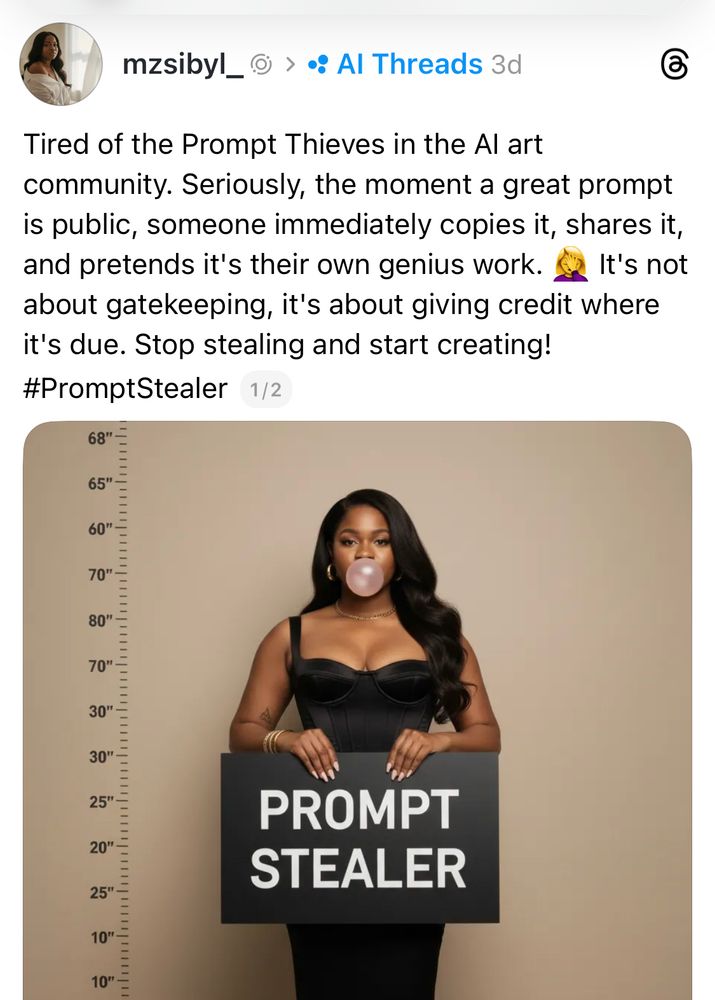Open the #PromptStealer hashtag
The image size is (715, 1000).
125,388
